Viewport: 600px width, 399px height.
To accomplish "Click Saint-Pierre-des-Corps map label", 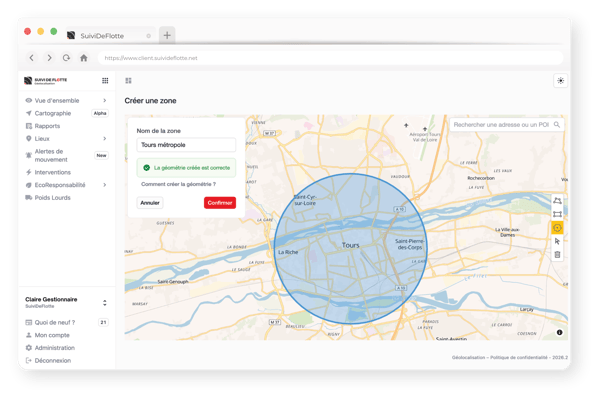I will pos(409,244).
